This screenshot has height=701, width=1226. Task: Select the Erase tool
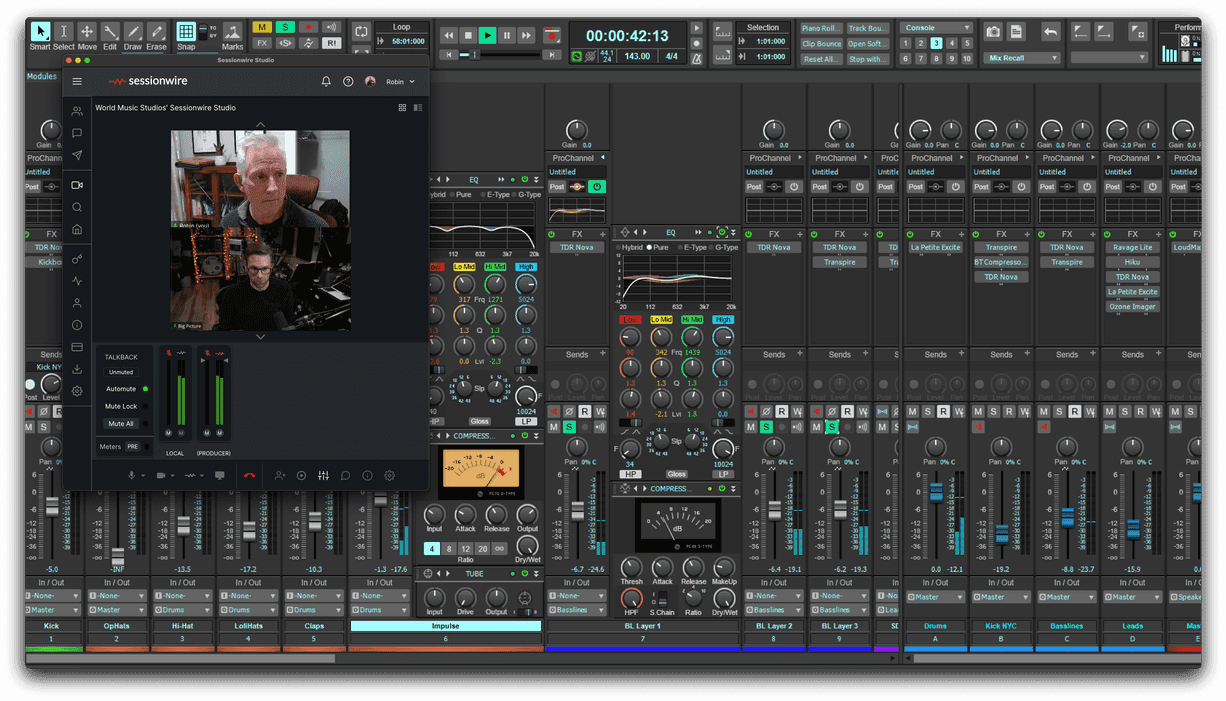pyautogui.click(x=156, y=32)
